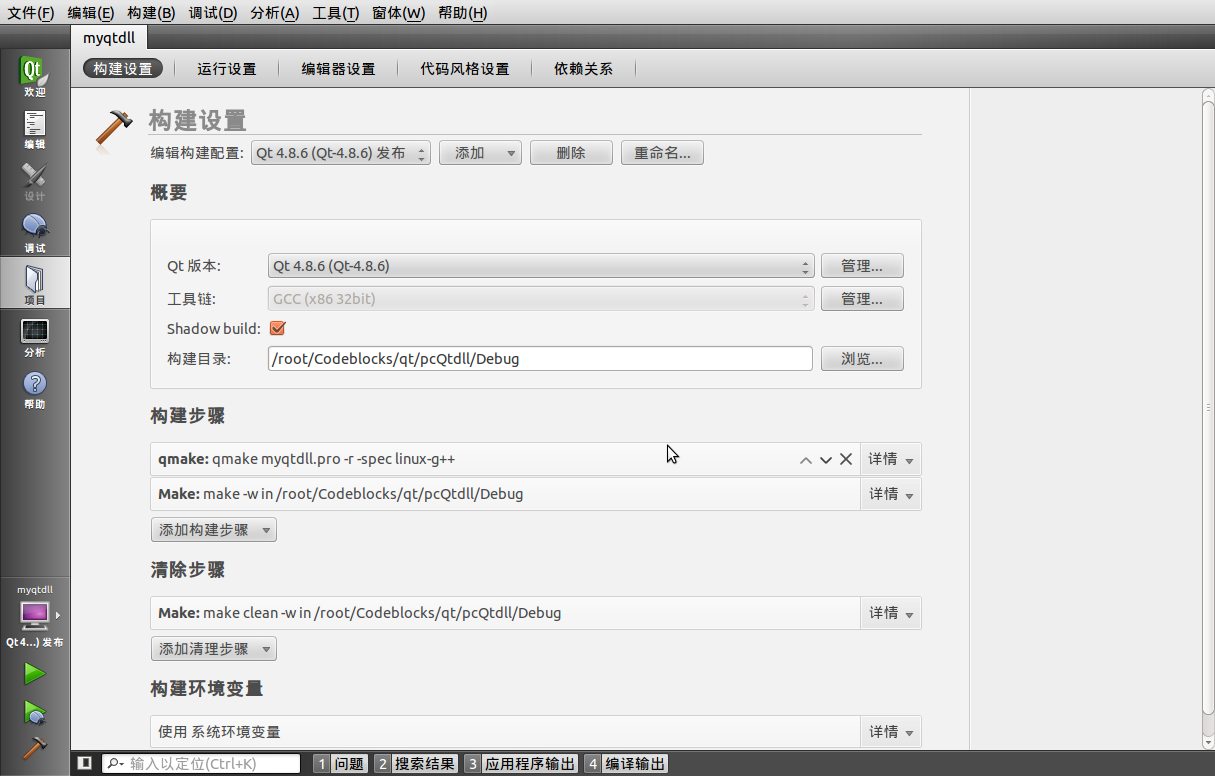Click the 重命名... button
This screenshot has height=776, width=1215.
click(662, 153)
